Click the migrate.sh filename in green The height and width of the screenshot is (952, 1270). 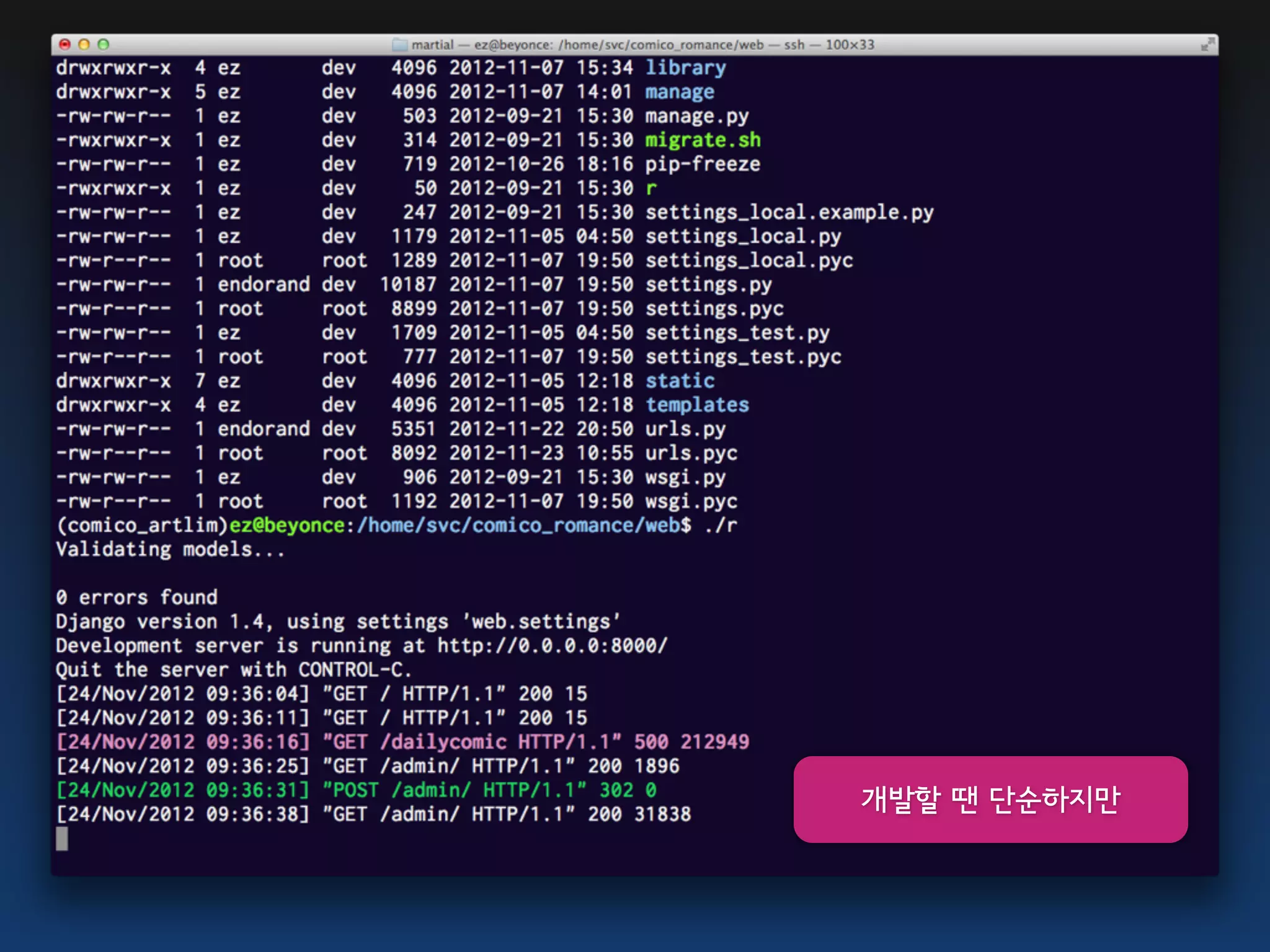click(703, 140)
